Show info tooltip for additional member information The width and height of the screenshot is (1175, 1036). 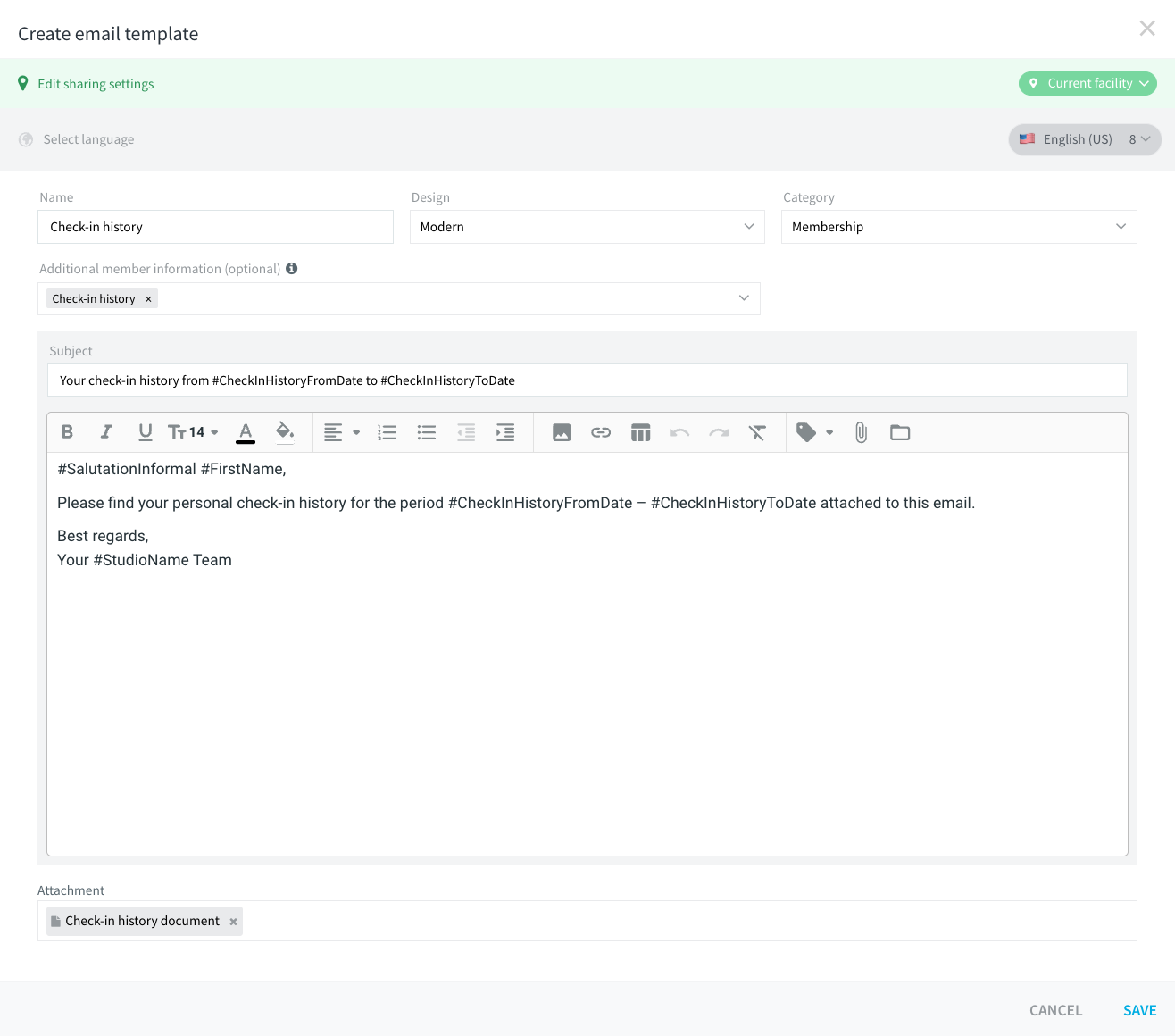coord(291,268)
